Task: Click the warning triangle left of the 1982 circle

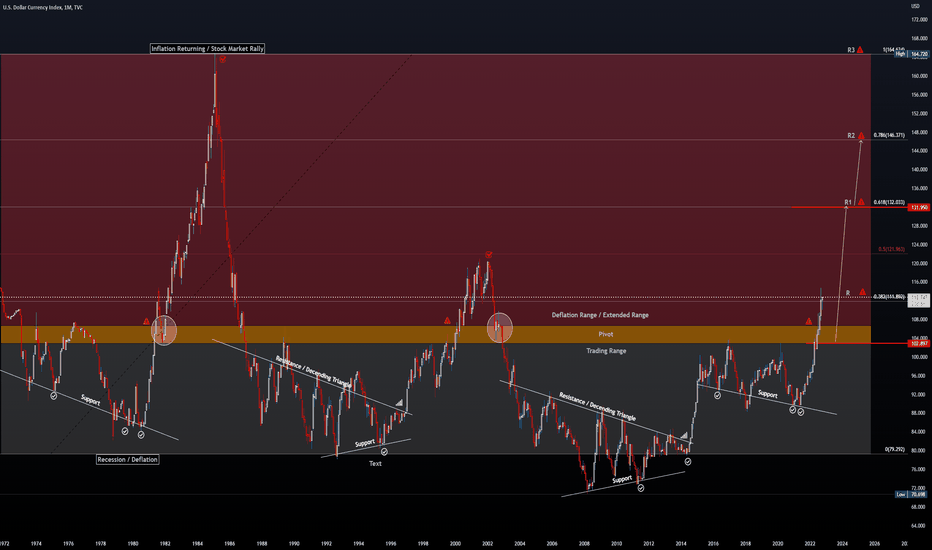Action: coord(146,321)
